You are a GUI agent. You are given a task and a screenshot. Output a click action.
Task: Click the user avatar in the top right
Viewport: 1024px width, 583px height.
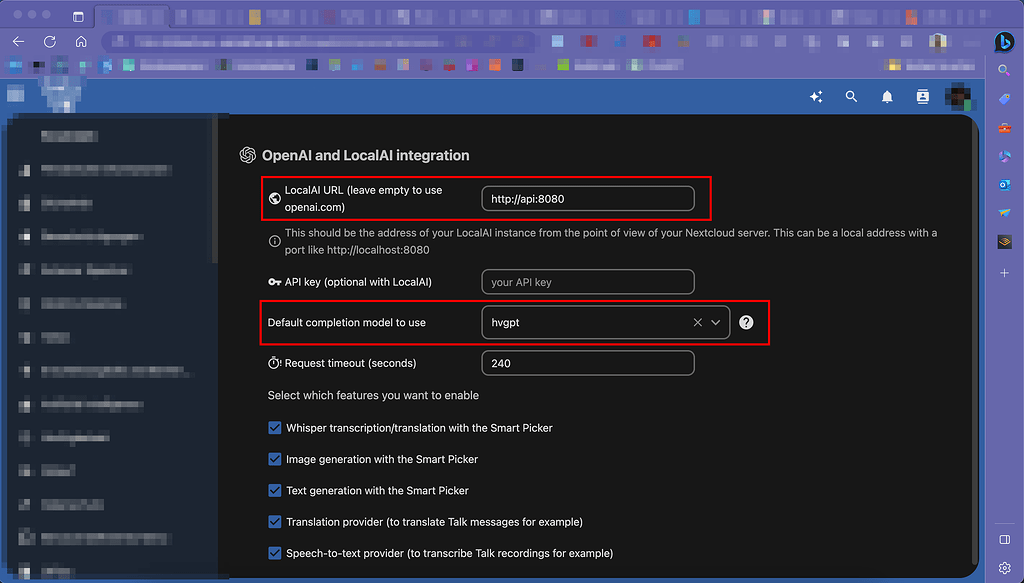tap(958, 97)
